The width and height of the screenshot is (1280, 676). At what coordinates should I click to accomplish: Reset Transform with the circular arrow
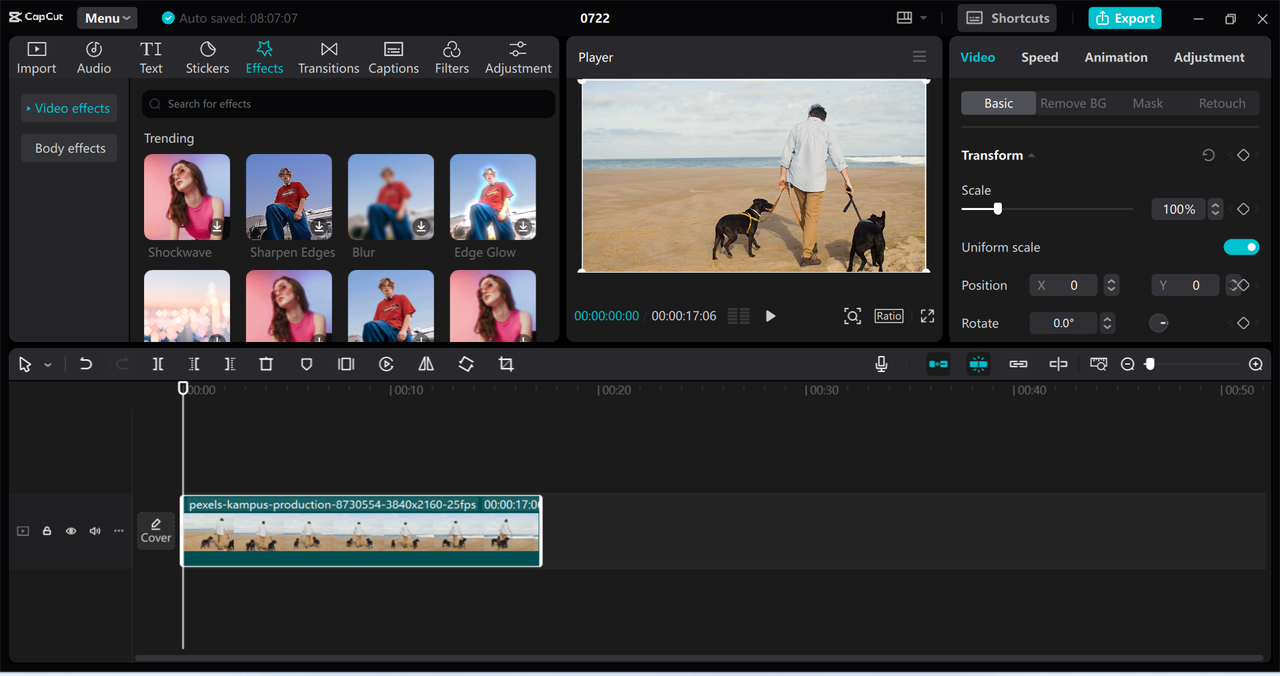tap(1208, 155)
